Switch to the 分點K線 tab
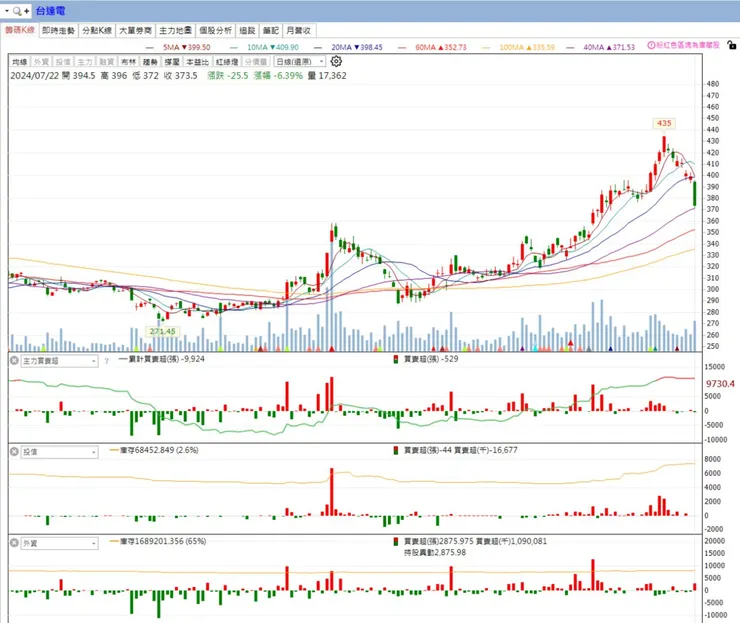The image size is (740, 623). (97, 30)
